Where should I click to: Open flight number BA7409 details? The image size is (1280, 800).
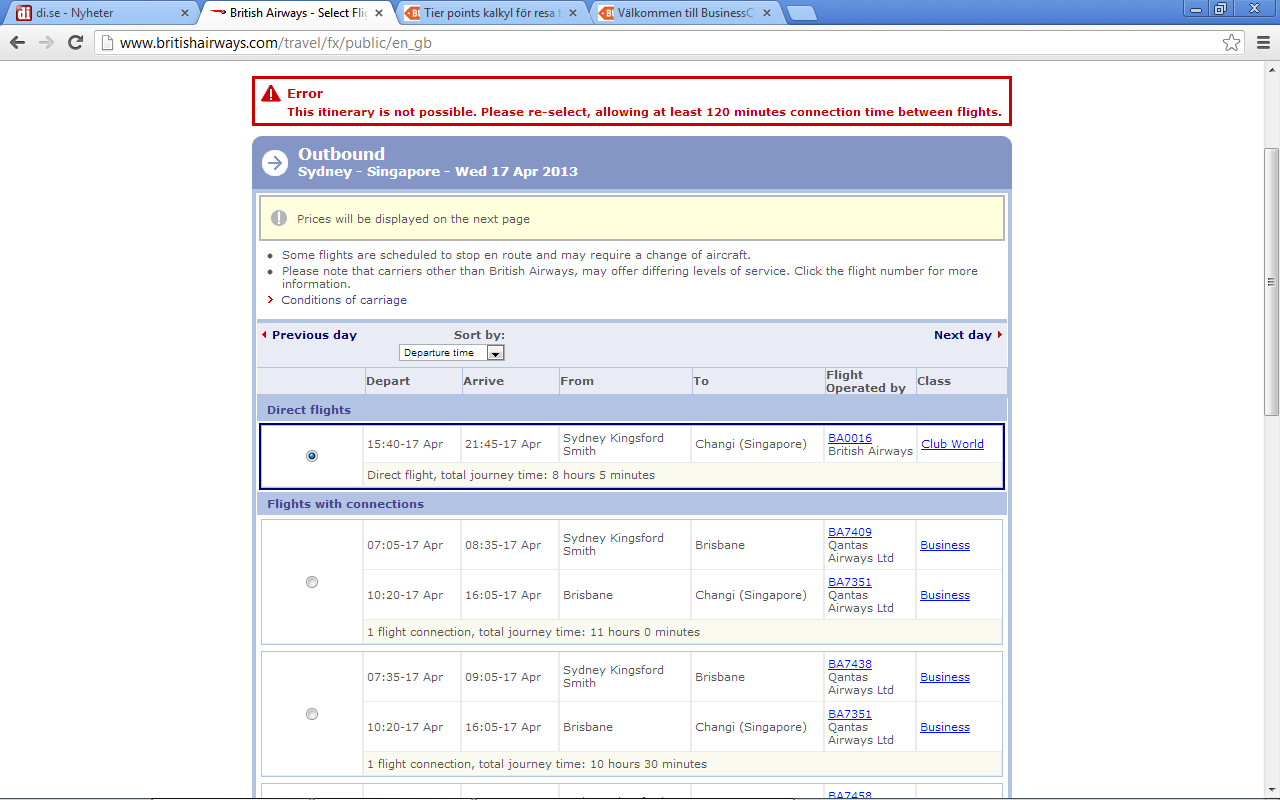click(850, 532)
